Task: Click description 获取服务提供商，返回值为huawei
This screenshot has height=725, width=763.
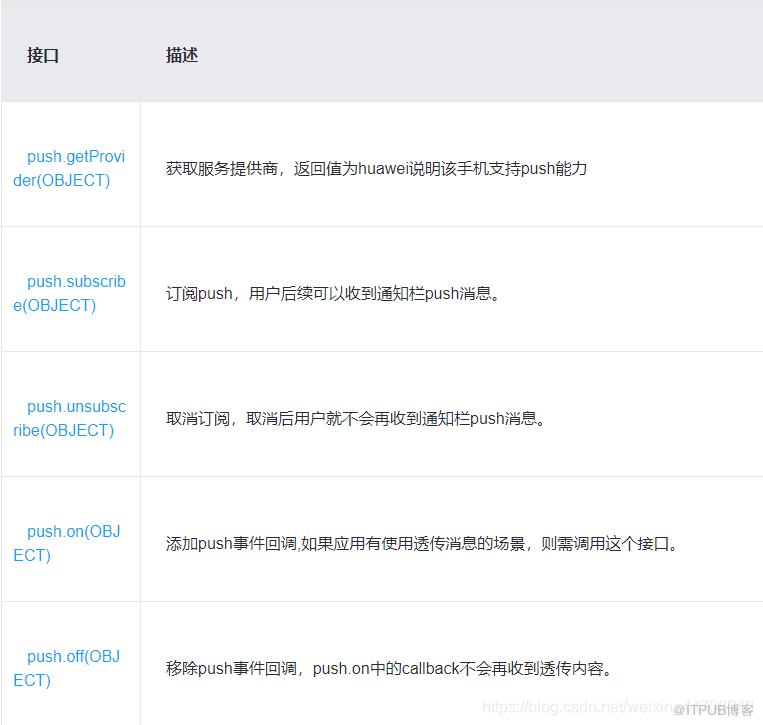Action: (376, 168)
